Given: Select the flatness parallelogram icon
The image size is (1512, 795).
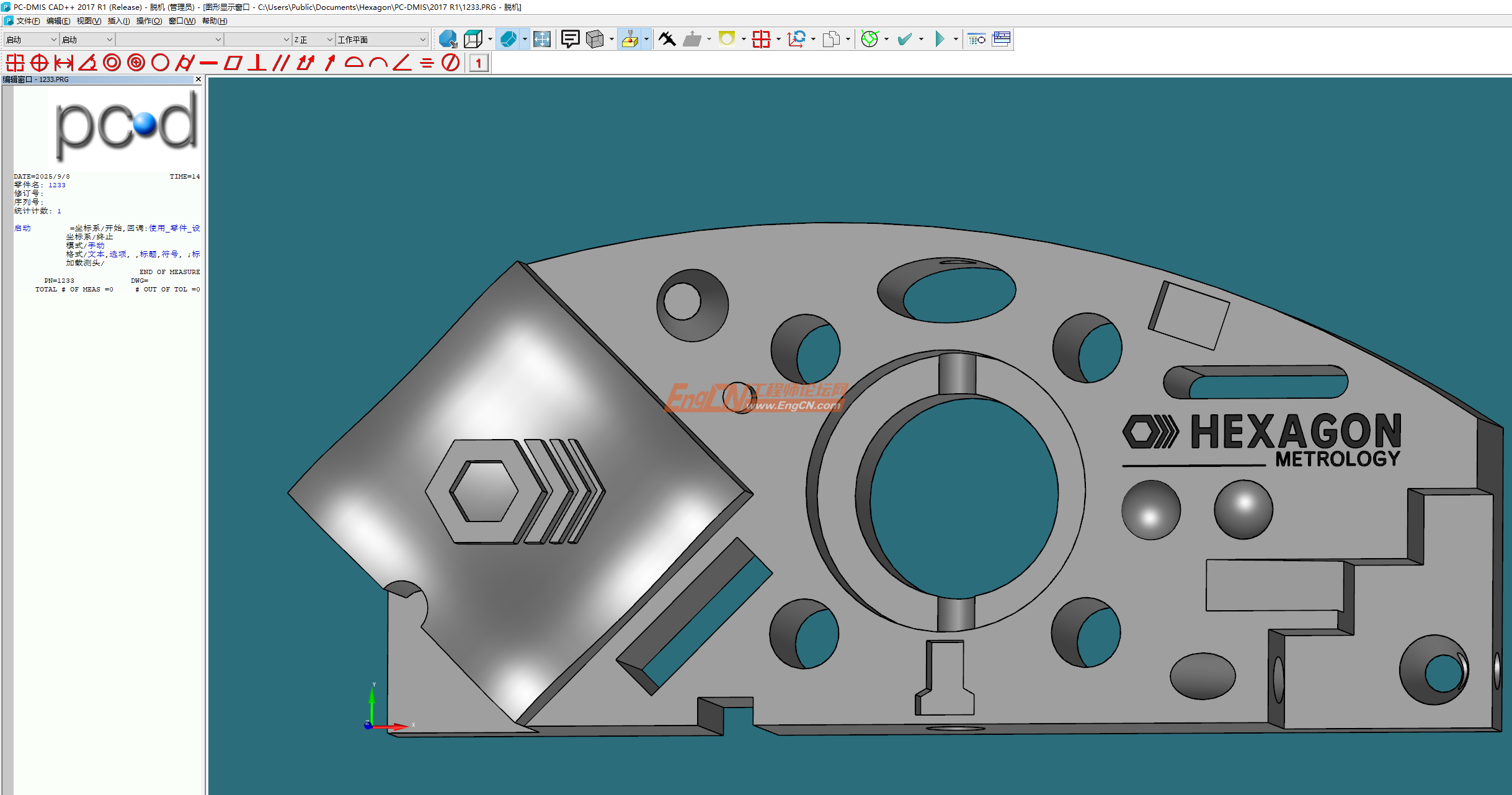Looking at the screenshot, I should (x=233, y=63).
